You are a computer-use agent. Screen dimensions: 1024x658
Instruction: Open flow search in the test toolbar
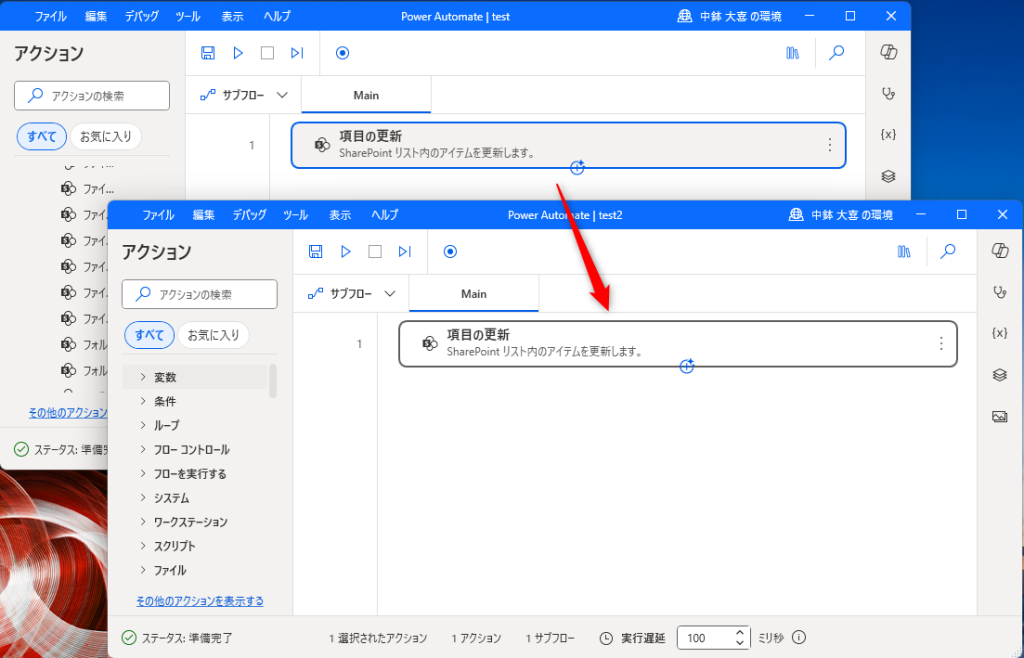(837, 53)
